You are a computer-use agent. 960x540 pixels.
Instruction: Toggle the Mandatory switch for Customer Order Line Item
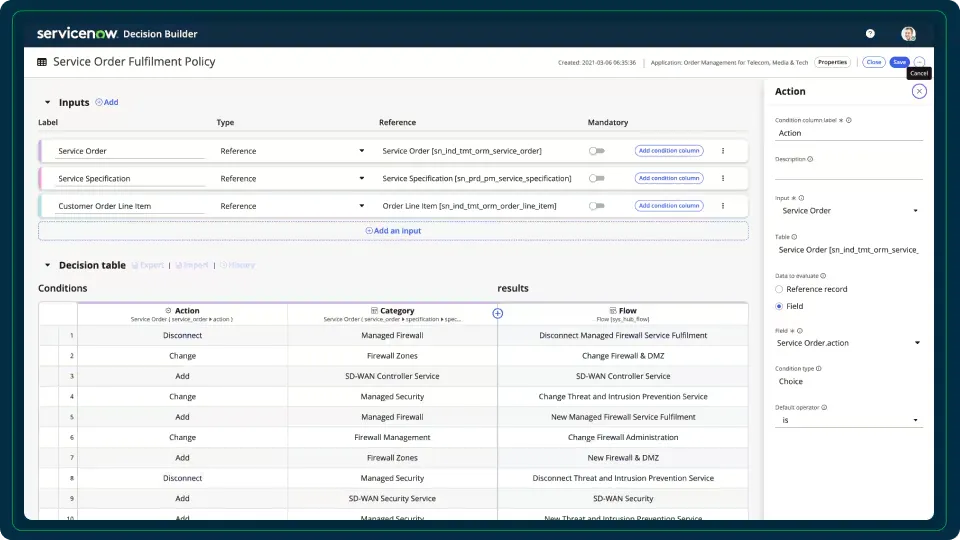coord(596,206)
